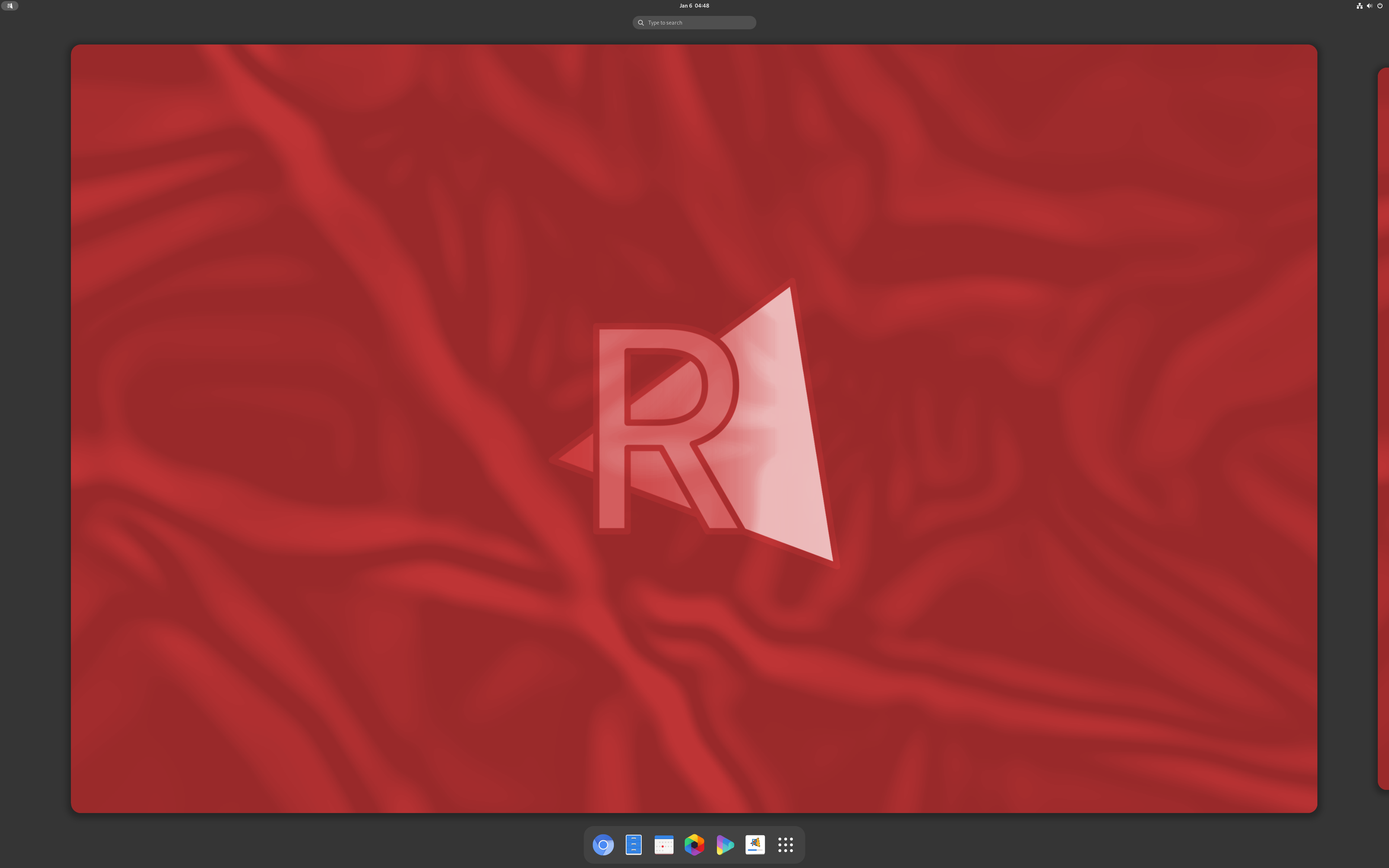Open the Calendar app in the dock
Viewport: 1389px width, 868px height.
[x=663, y=844]
